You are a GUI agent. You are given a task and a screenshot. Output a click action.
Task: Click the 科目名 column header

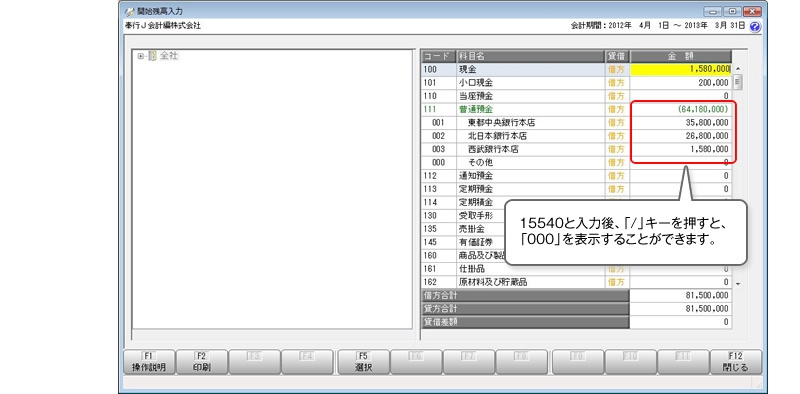[530, 56]
